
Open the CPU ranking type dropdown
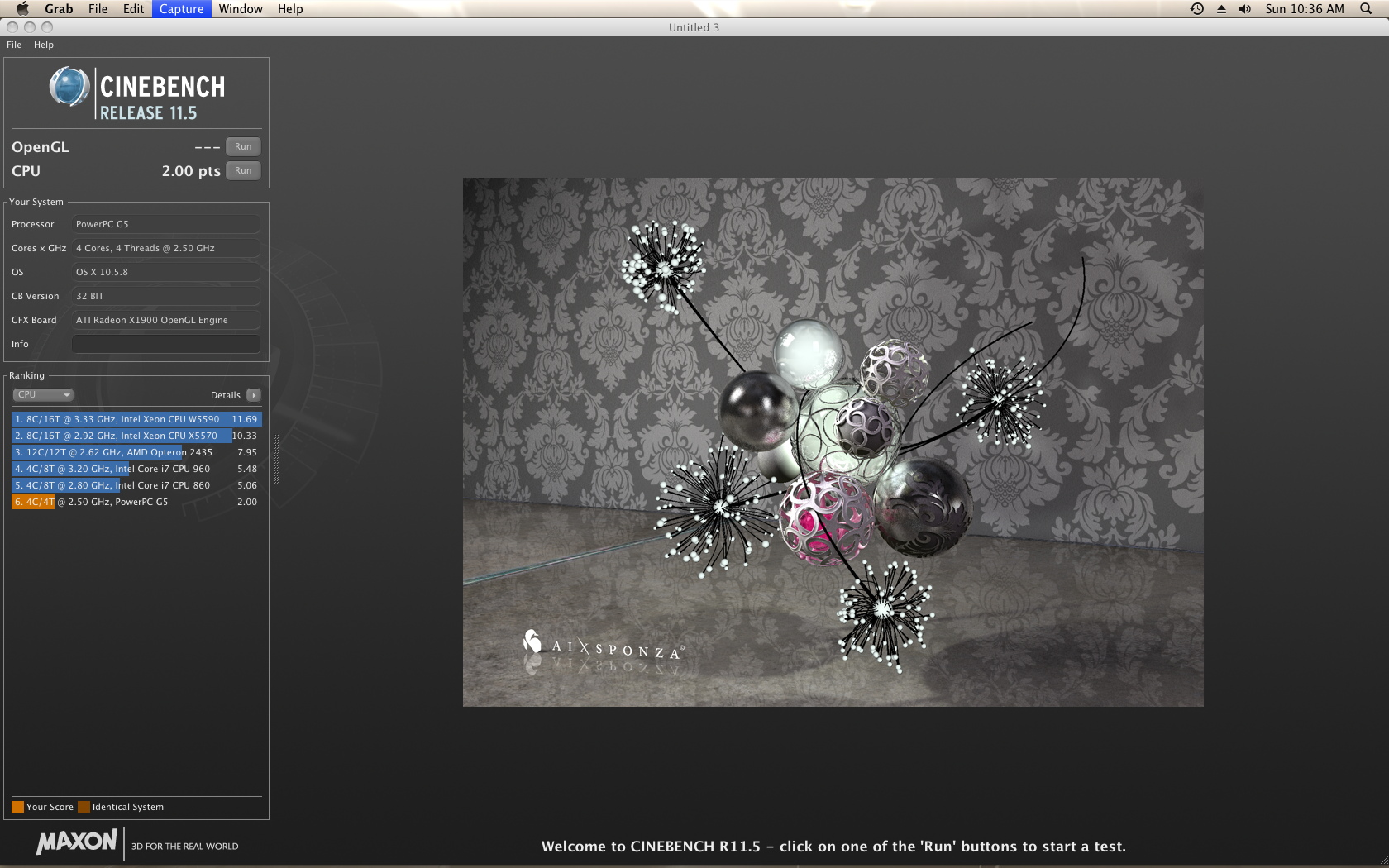(43, 395)
